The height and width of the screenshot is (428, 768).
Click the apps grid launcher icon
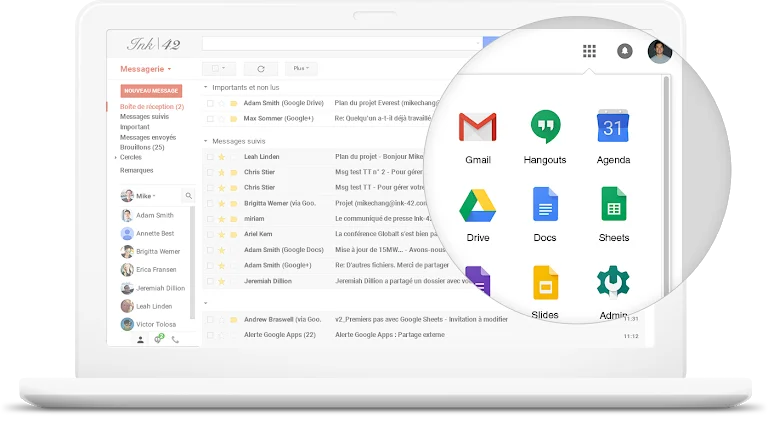(x=589, y=51)
